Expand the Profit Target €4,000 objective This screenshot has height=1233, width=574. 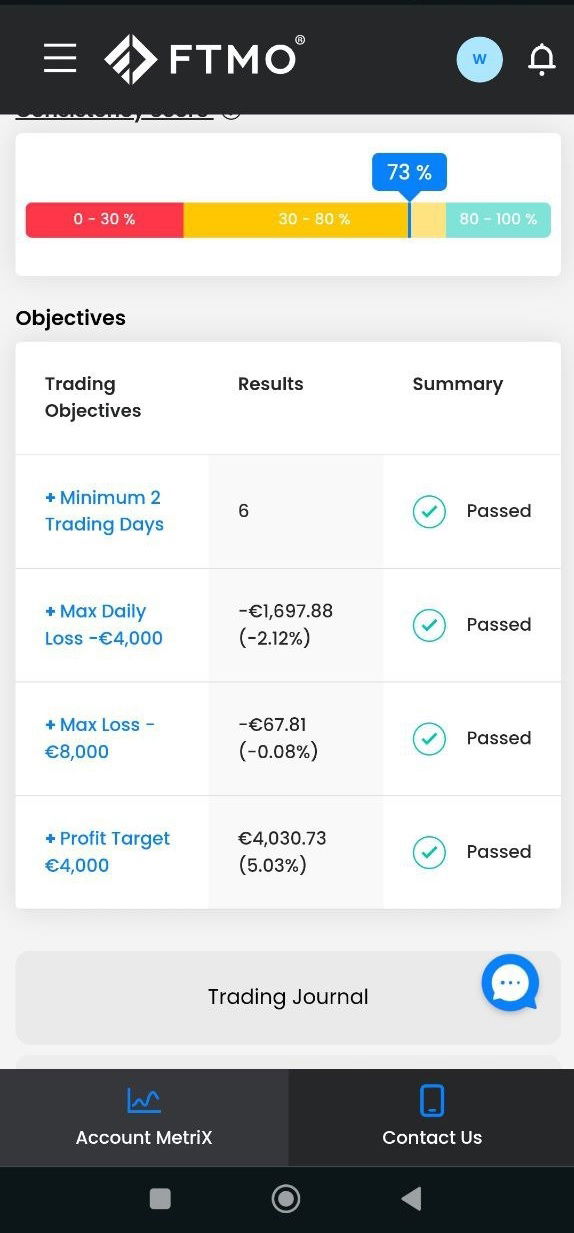pyautogui.click(x=107, y=852)
